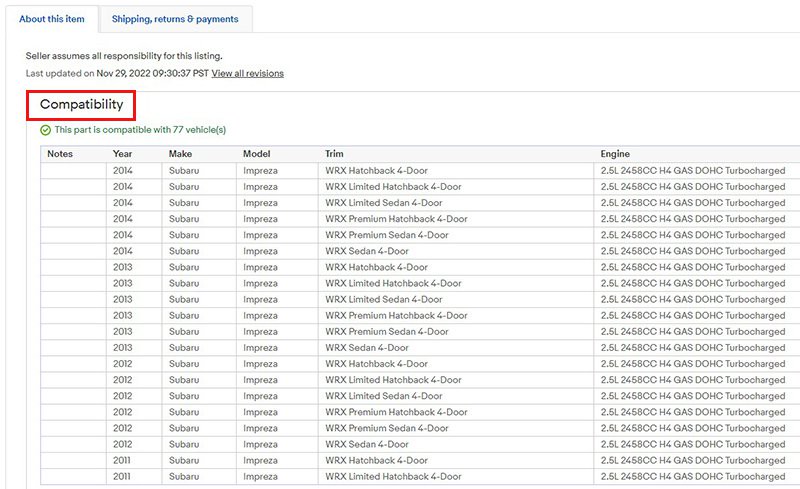
Task: Select 2012 WRX Limited Sedan 4-Door trim cell
Action: pyautogui.click(x=456, y=396)
